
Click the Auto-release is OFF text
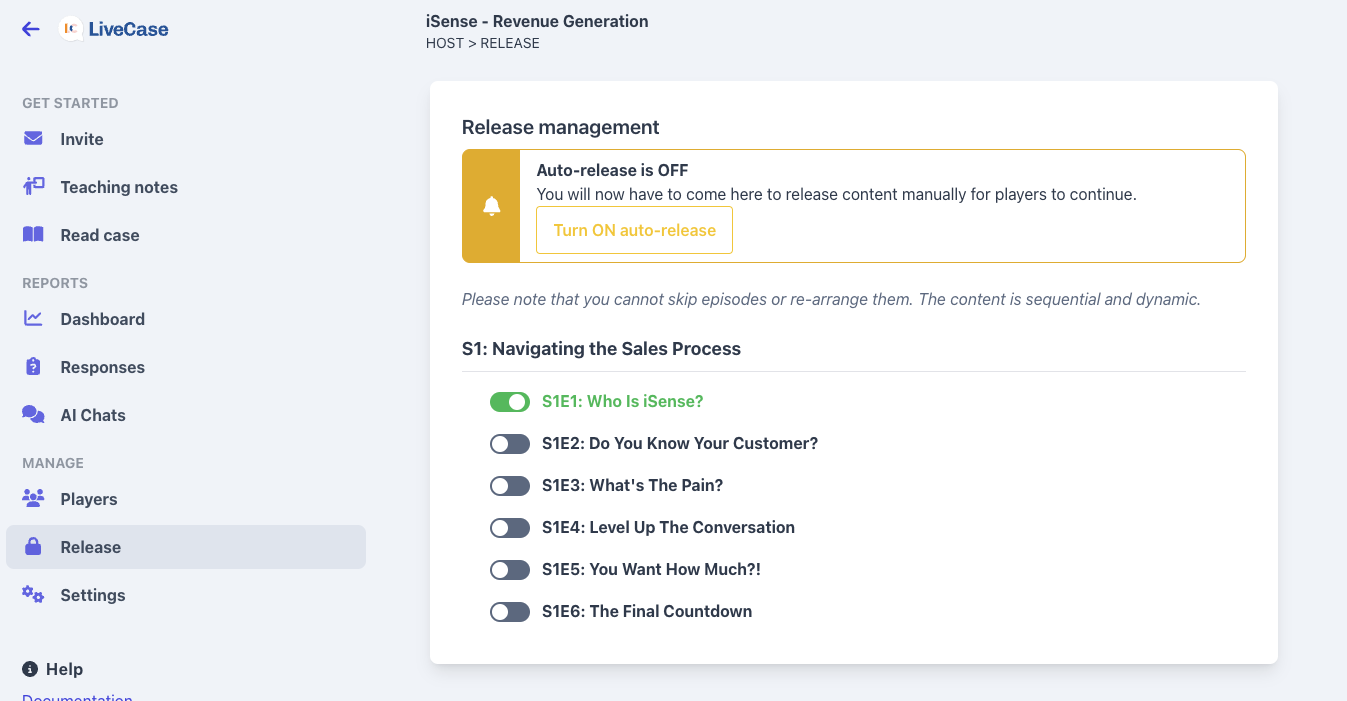click(x=612, y=170)
